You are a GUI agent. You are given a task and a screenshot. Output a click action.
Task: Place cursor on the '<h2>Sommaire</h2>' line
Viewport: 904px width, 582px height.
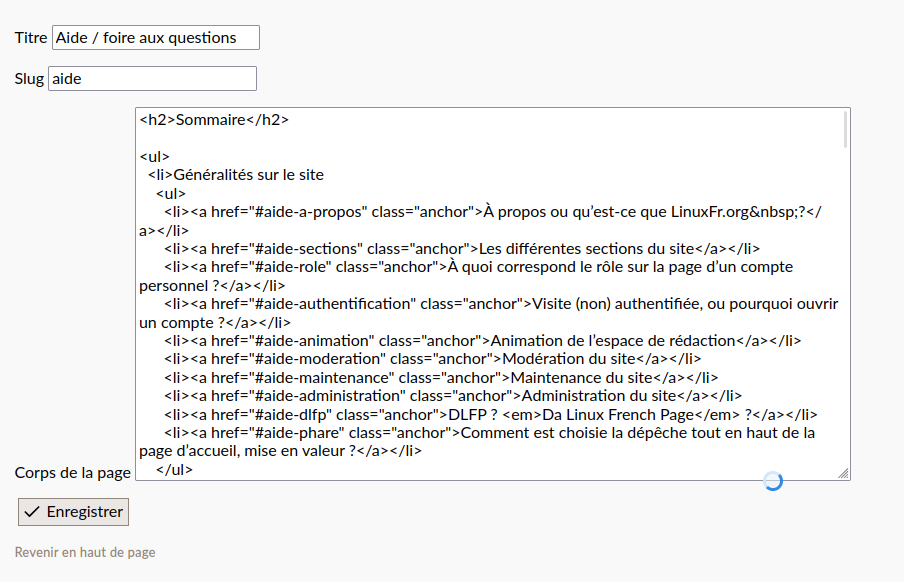pos(214,120)
